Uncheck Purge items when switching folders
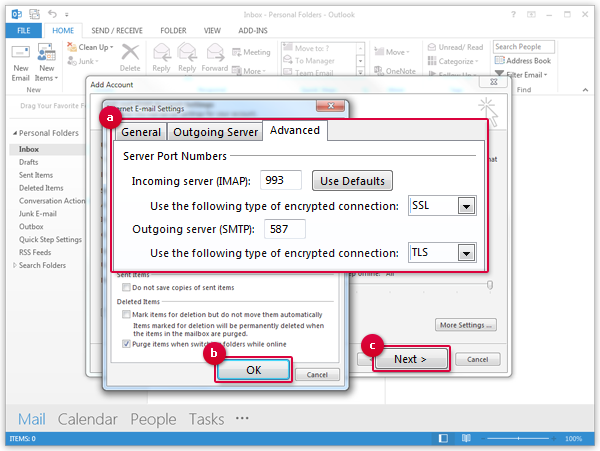This screenshot has width=600, height=451. point(124,343)
